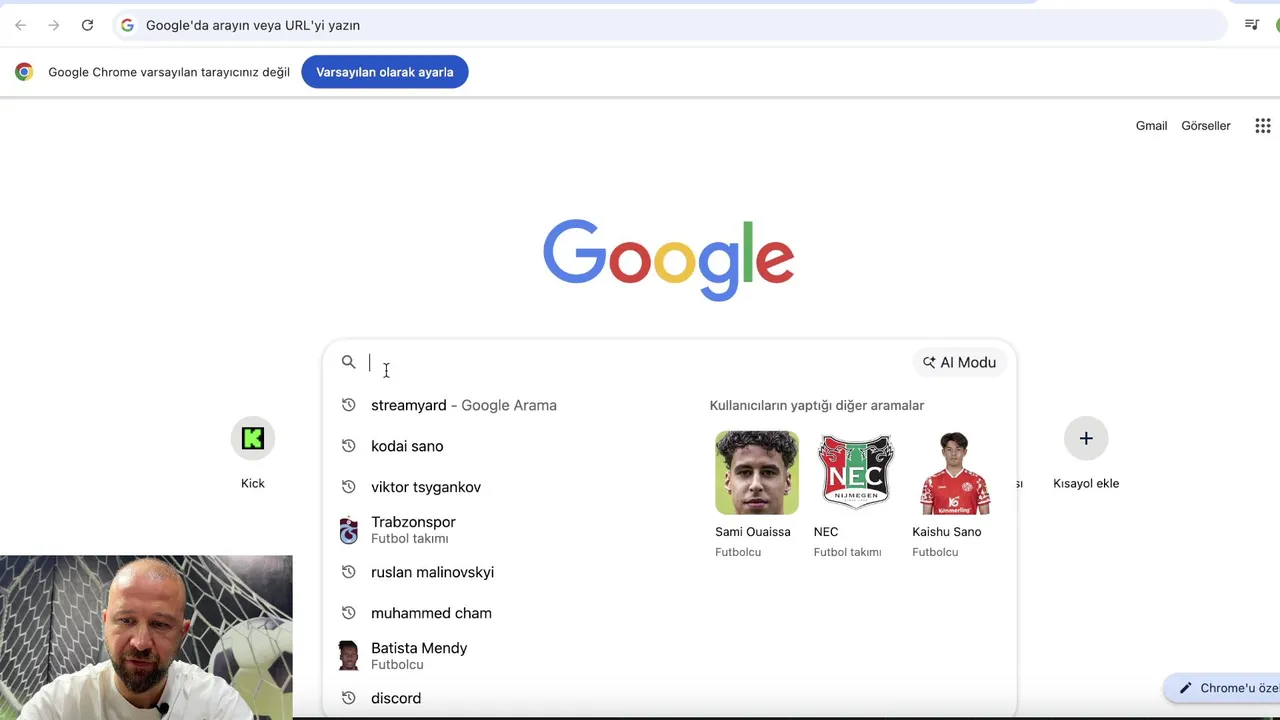Click the history icon beside muhammed cham
The image size is (1280, 720).
point(348,613)
